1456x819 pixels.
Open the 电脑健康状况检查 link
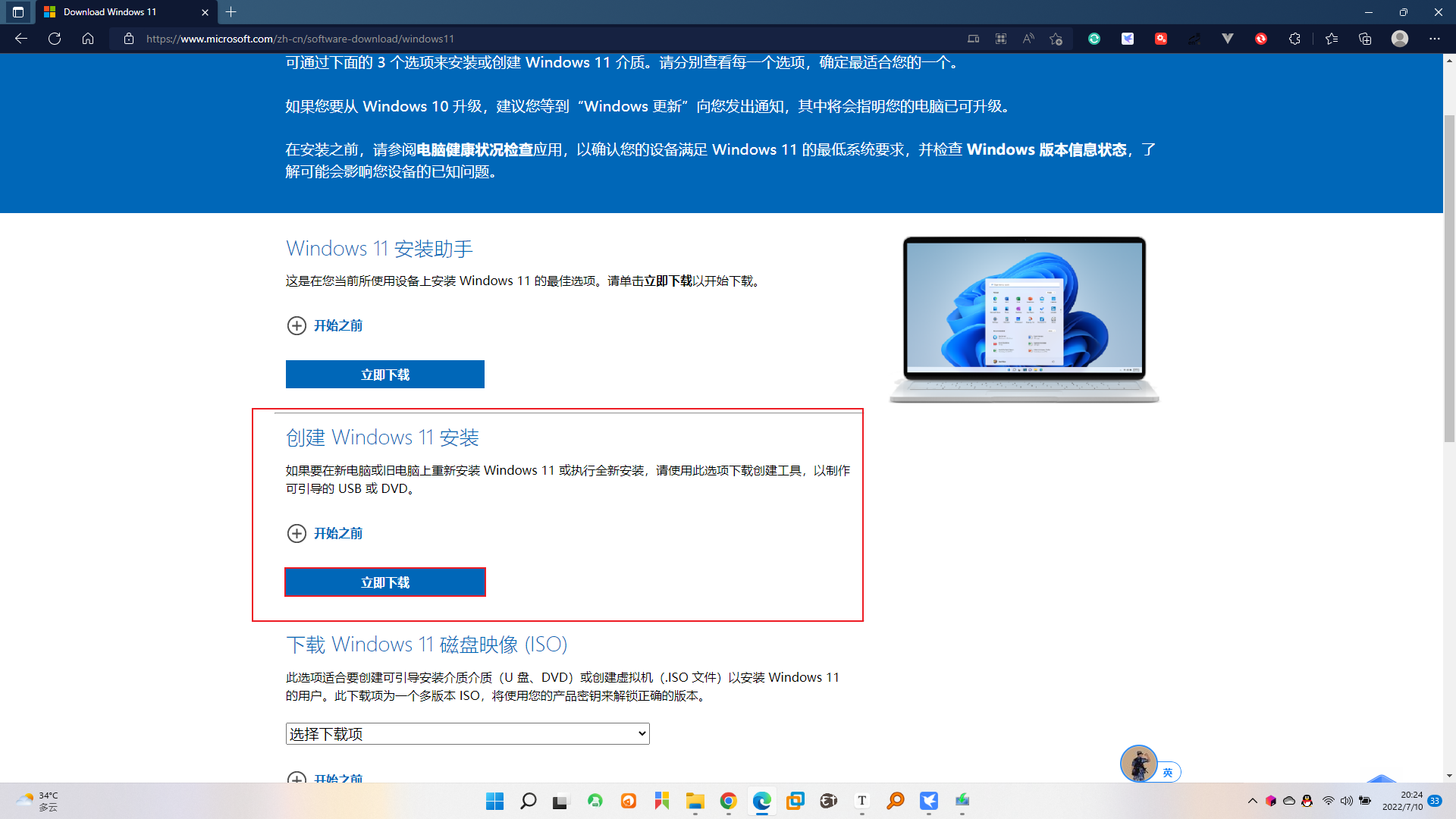click(475, 150)
